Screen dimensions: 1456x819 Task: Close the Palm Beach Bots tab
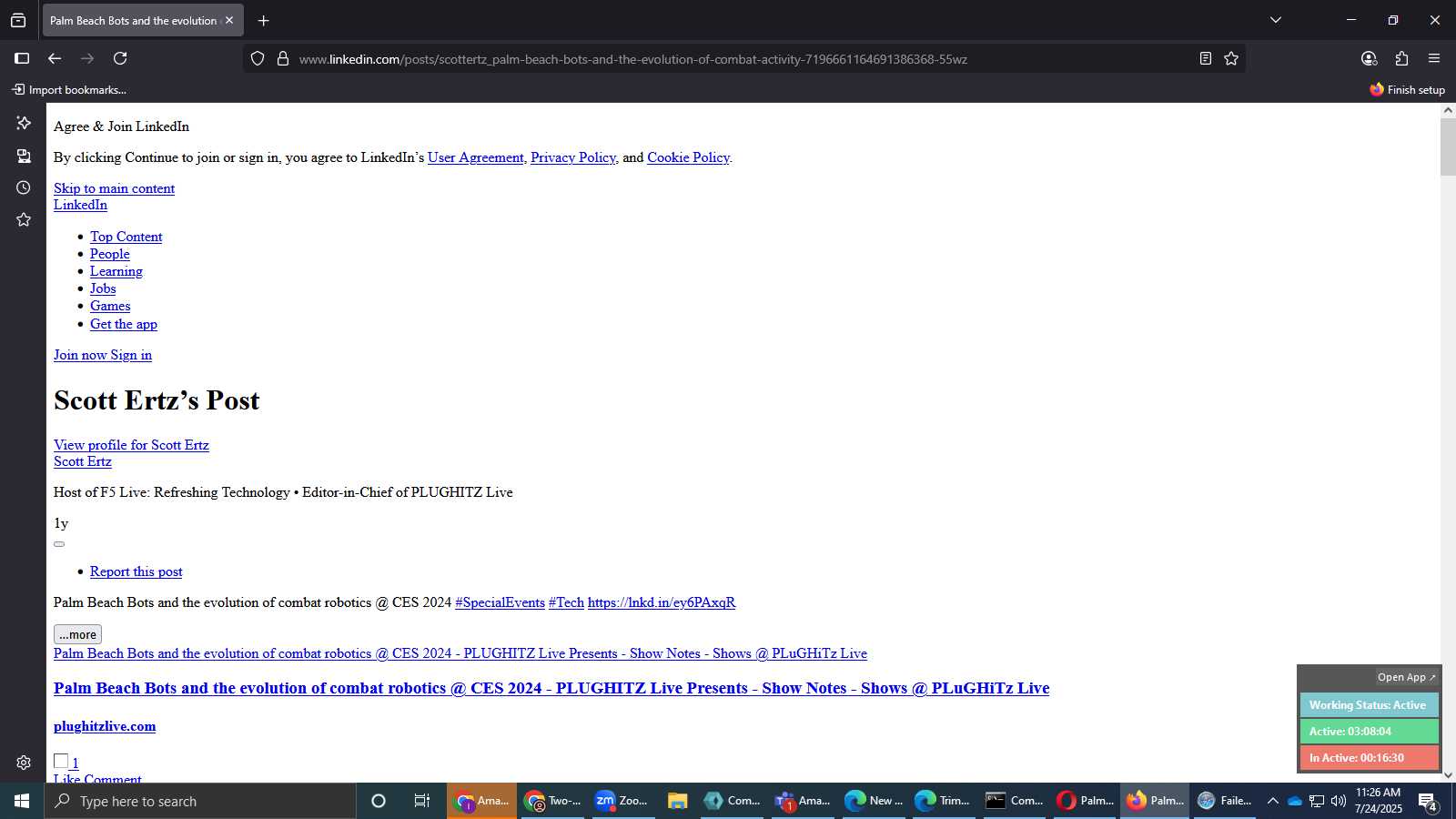click(x=229, y=20)
